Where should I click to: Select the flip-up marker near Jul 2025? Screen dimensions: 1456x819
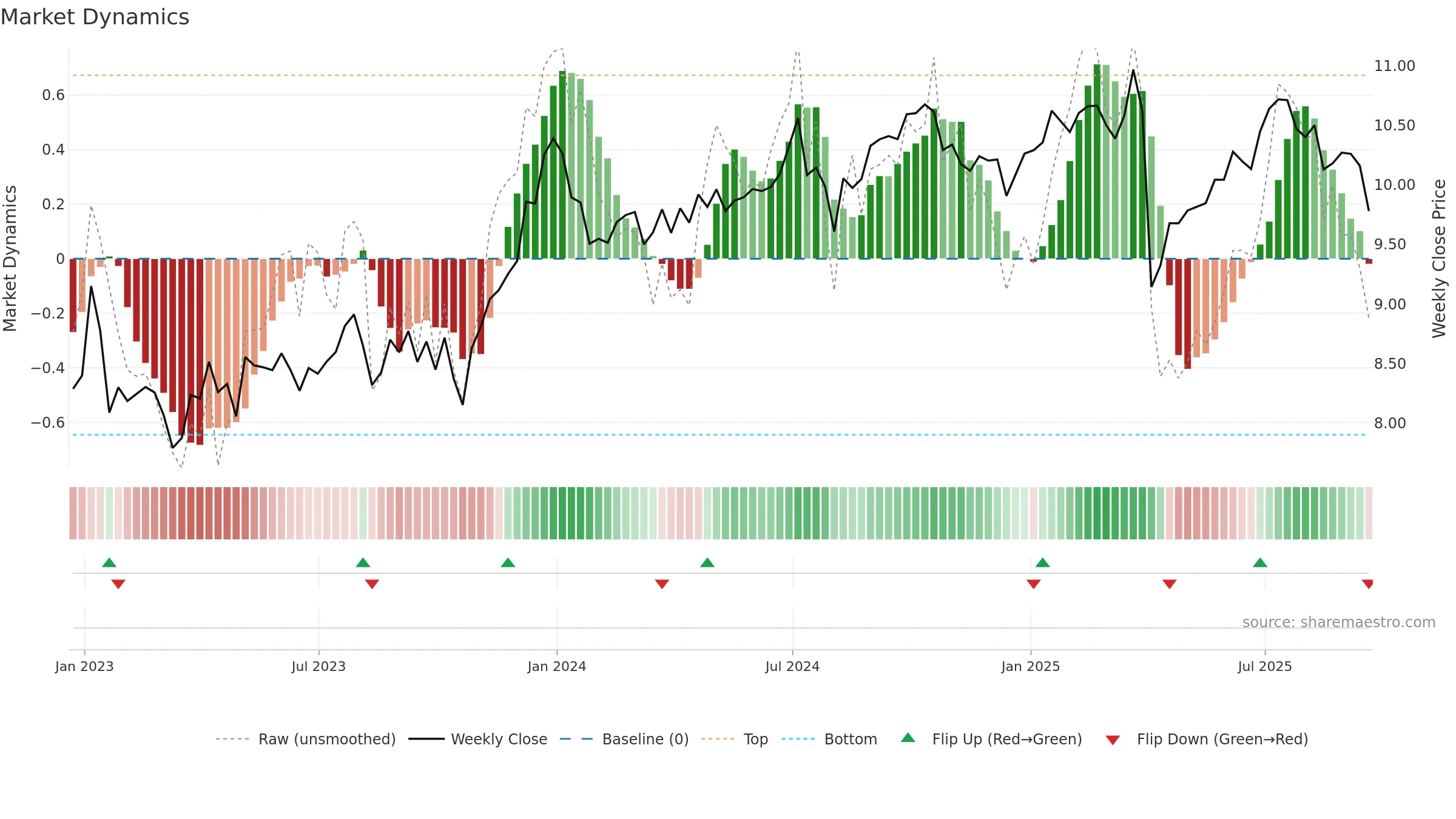point(1260,562)
